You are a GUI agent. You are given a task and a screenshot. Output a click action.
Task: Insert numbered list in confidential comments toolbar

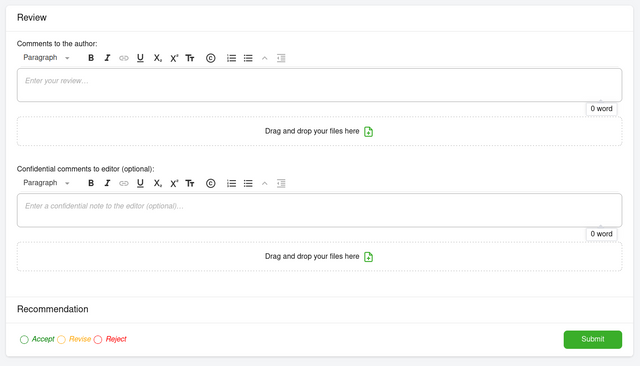[231, 184]
